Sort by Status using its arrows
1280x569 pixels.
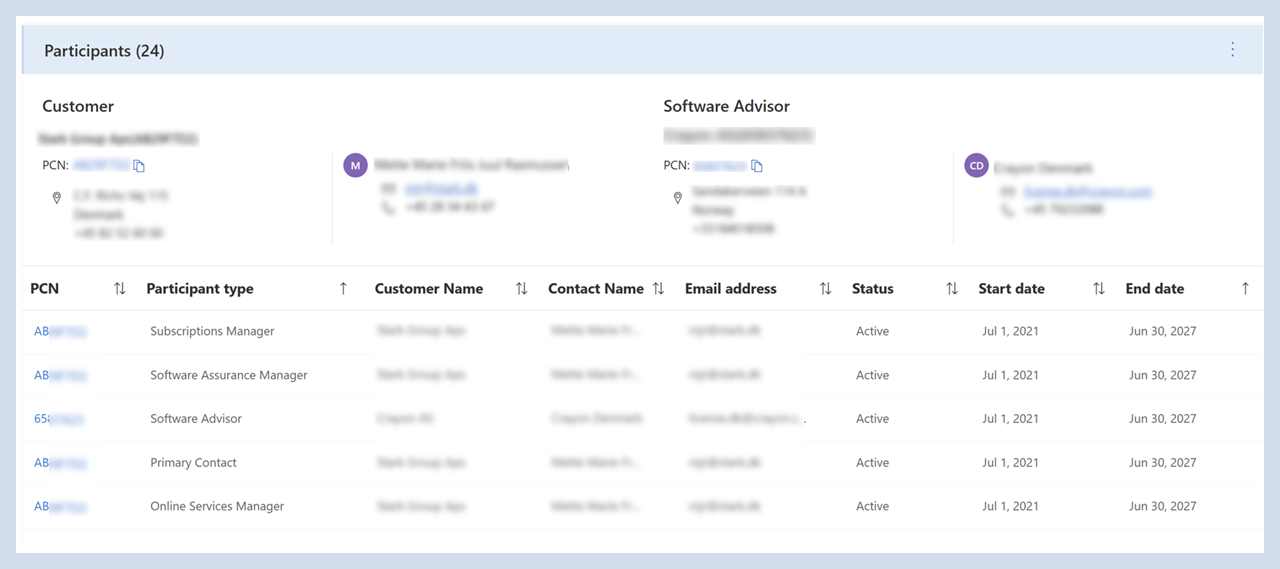[x=952, y=289]
